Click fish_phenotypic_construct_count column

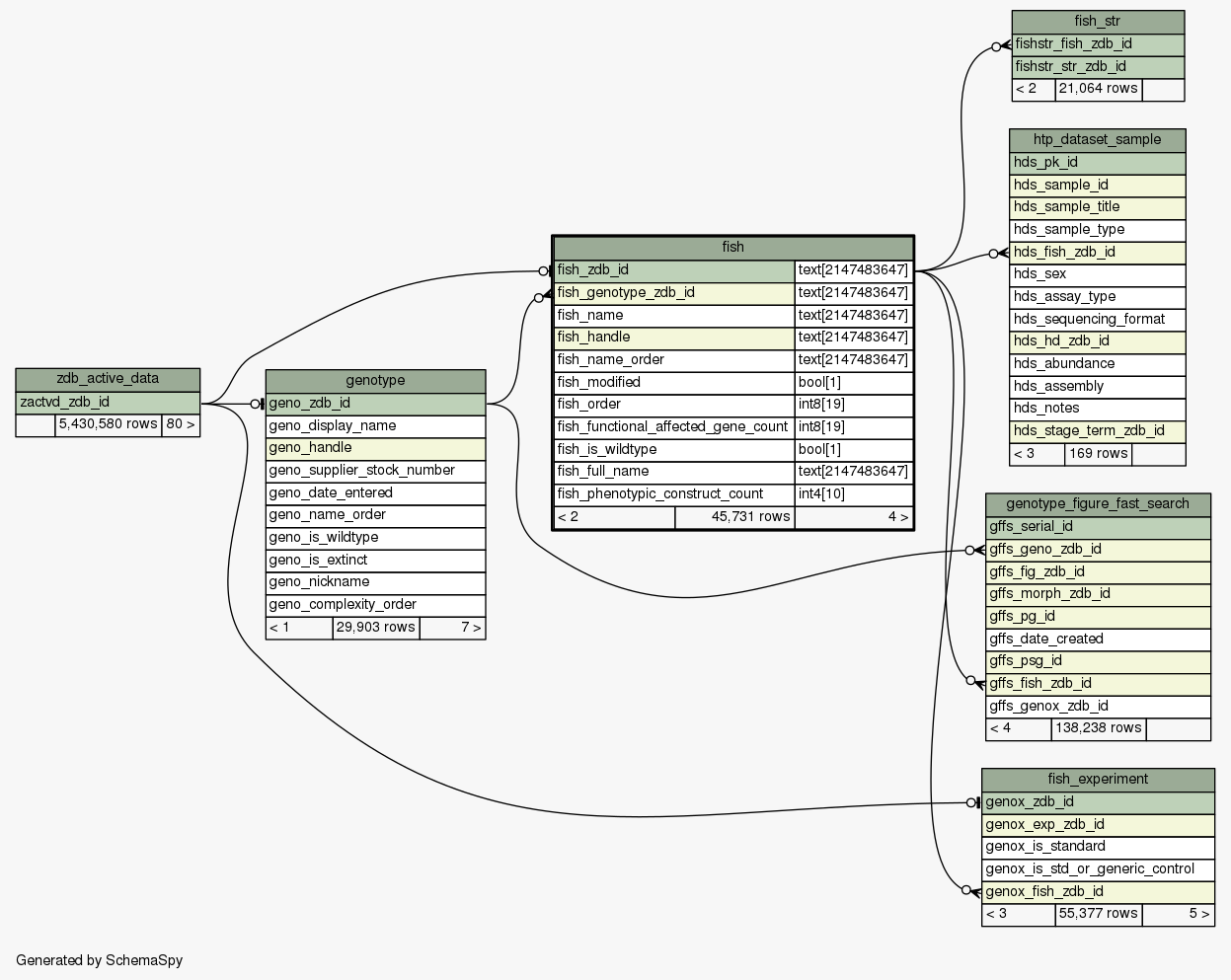[674, 494]
